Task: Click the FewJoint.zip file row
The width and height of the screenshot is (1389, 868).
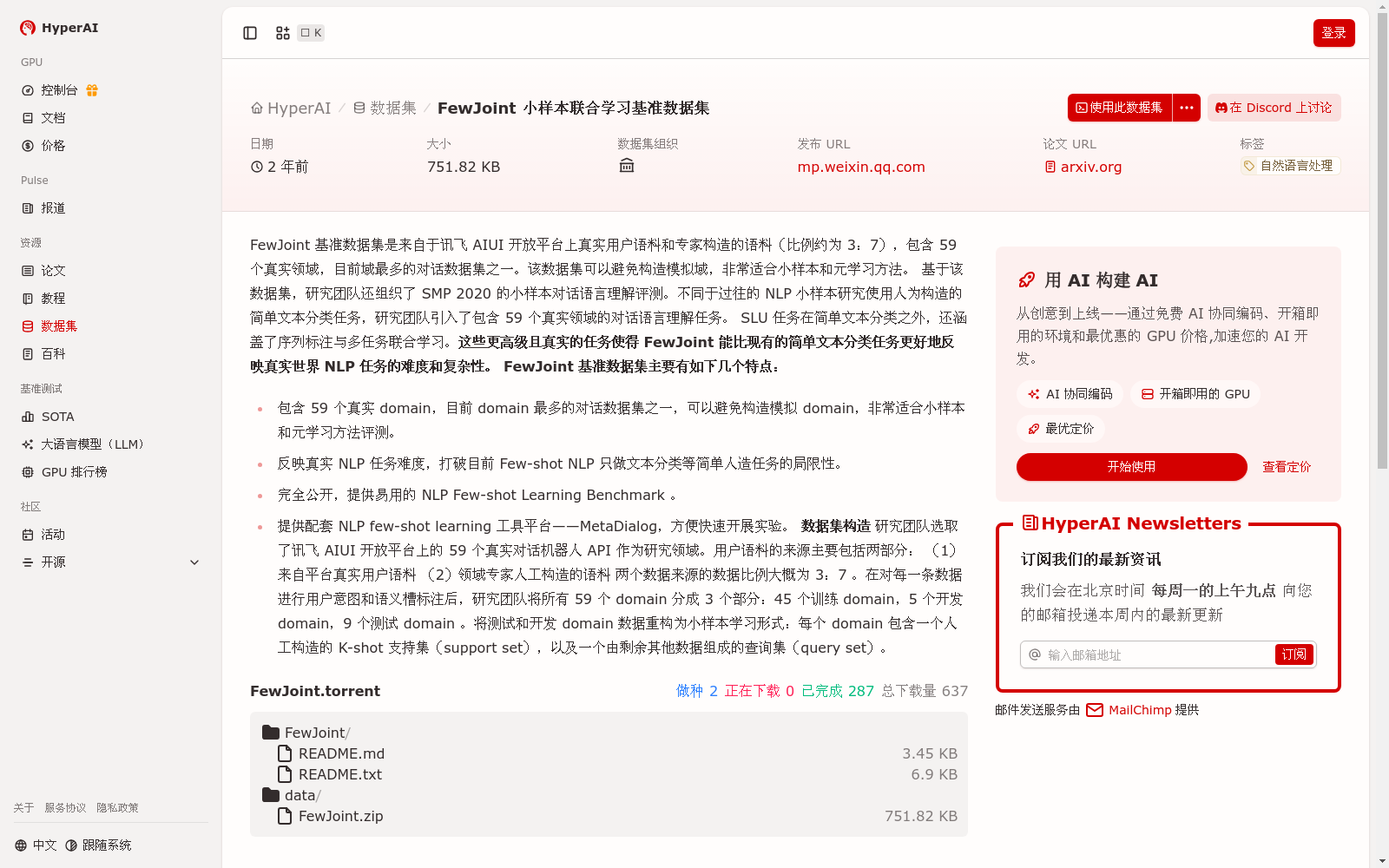Action: [609, 816]
